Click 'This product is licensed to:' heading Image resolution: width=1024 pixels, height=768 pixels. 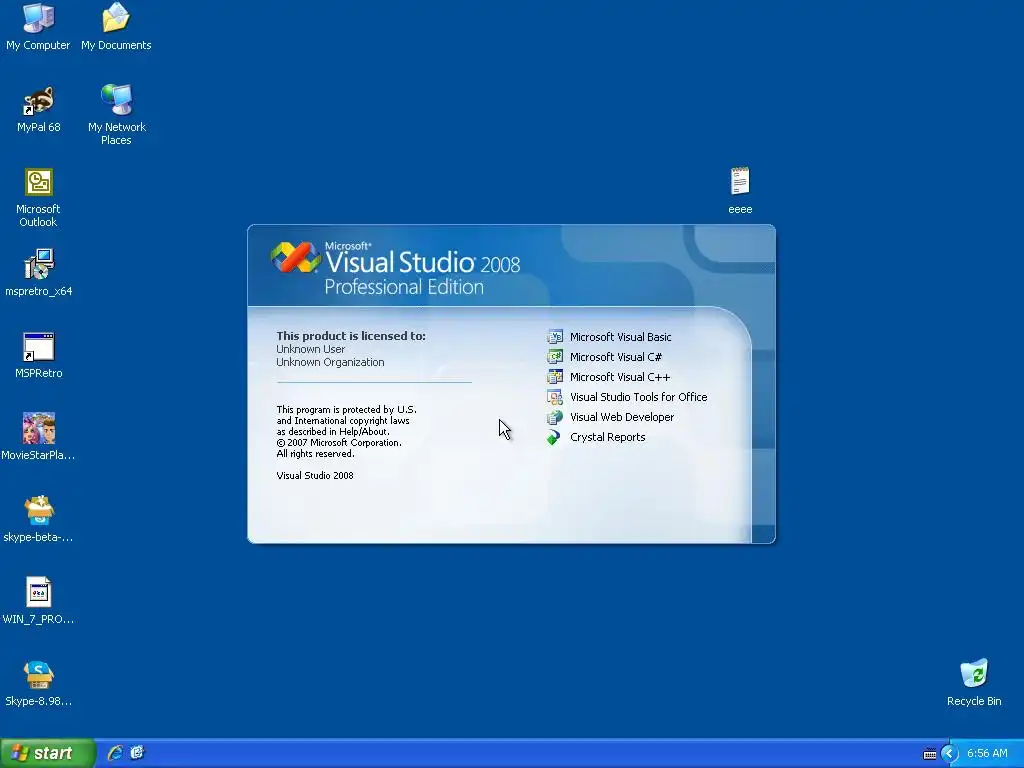(351, 336)
